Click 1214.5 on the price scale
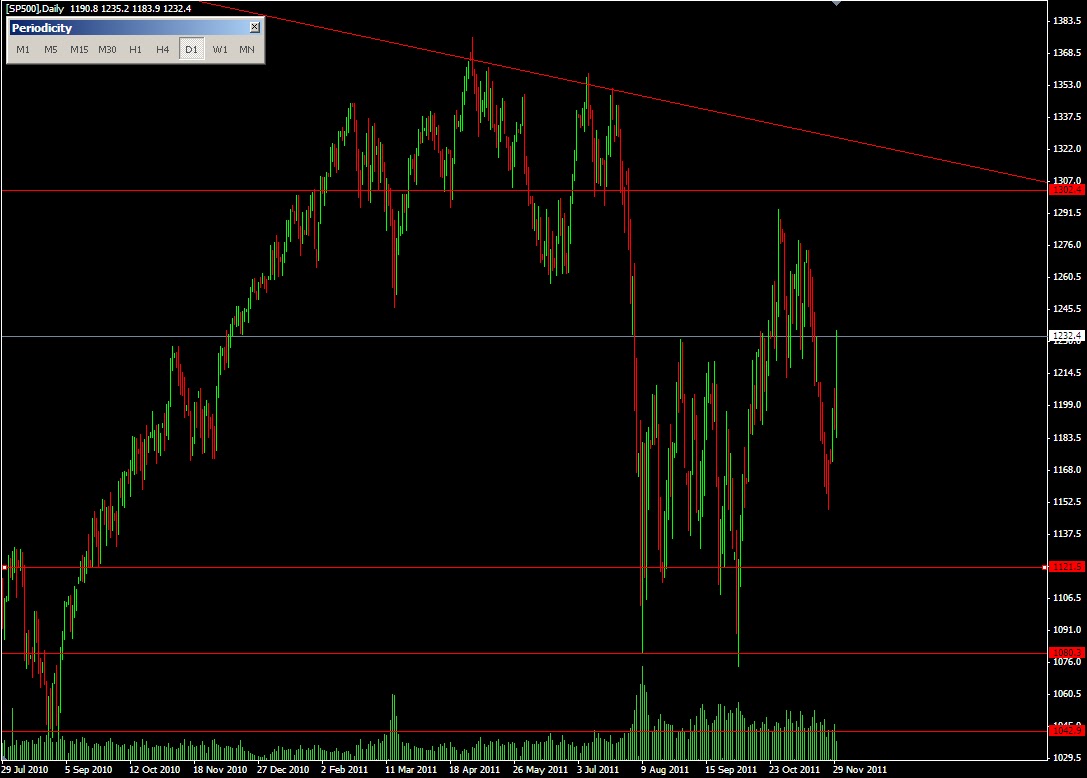 1068,372
